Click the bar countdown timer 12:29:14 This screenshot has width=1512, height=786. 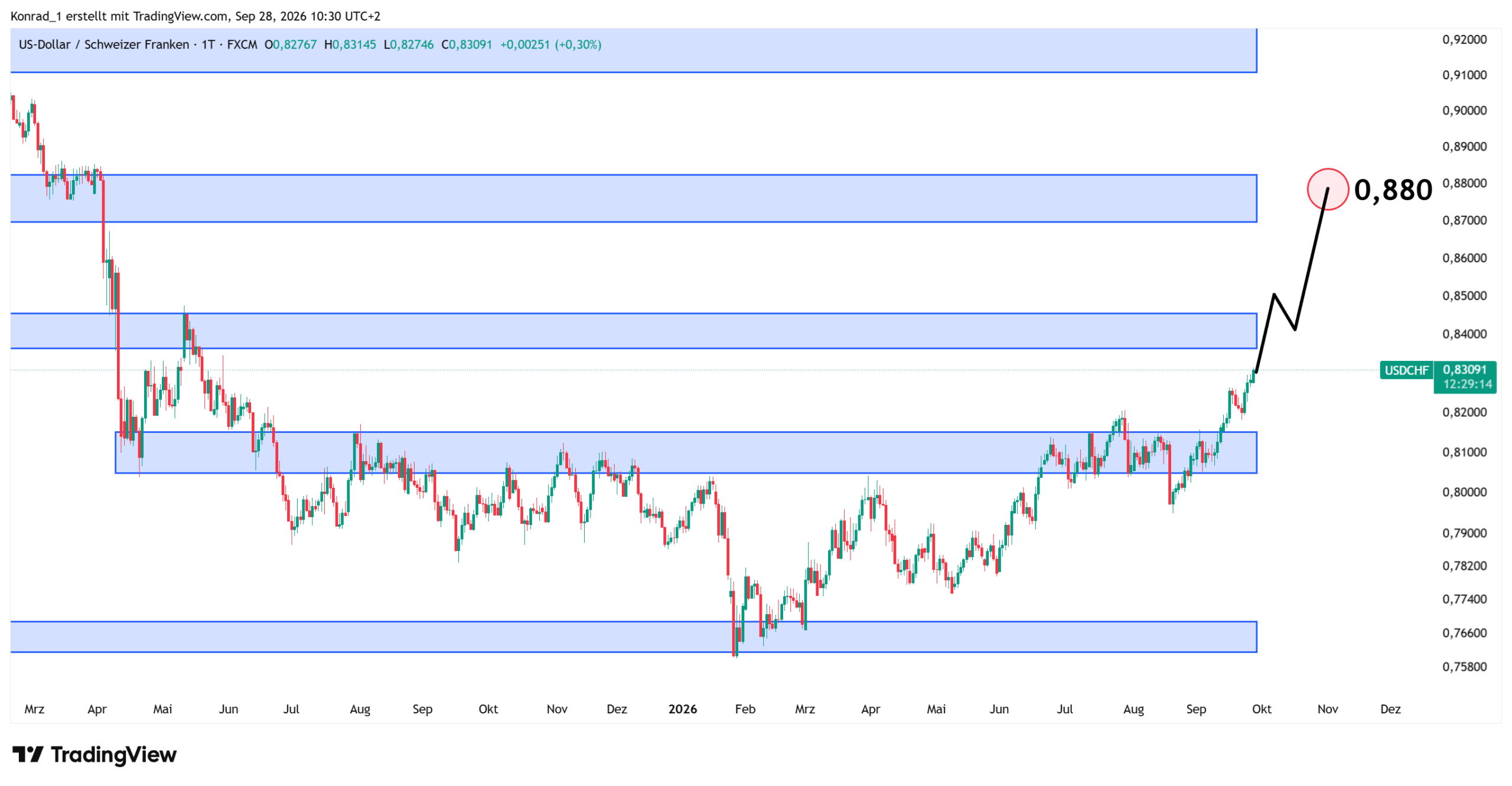pyautogui.click(x=1467, y=384)
